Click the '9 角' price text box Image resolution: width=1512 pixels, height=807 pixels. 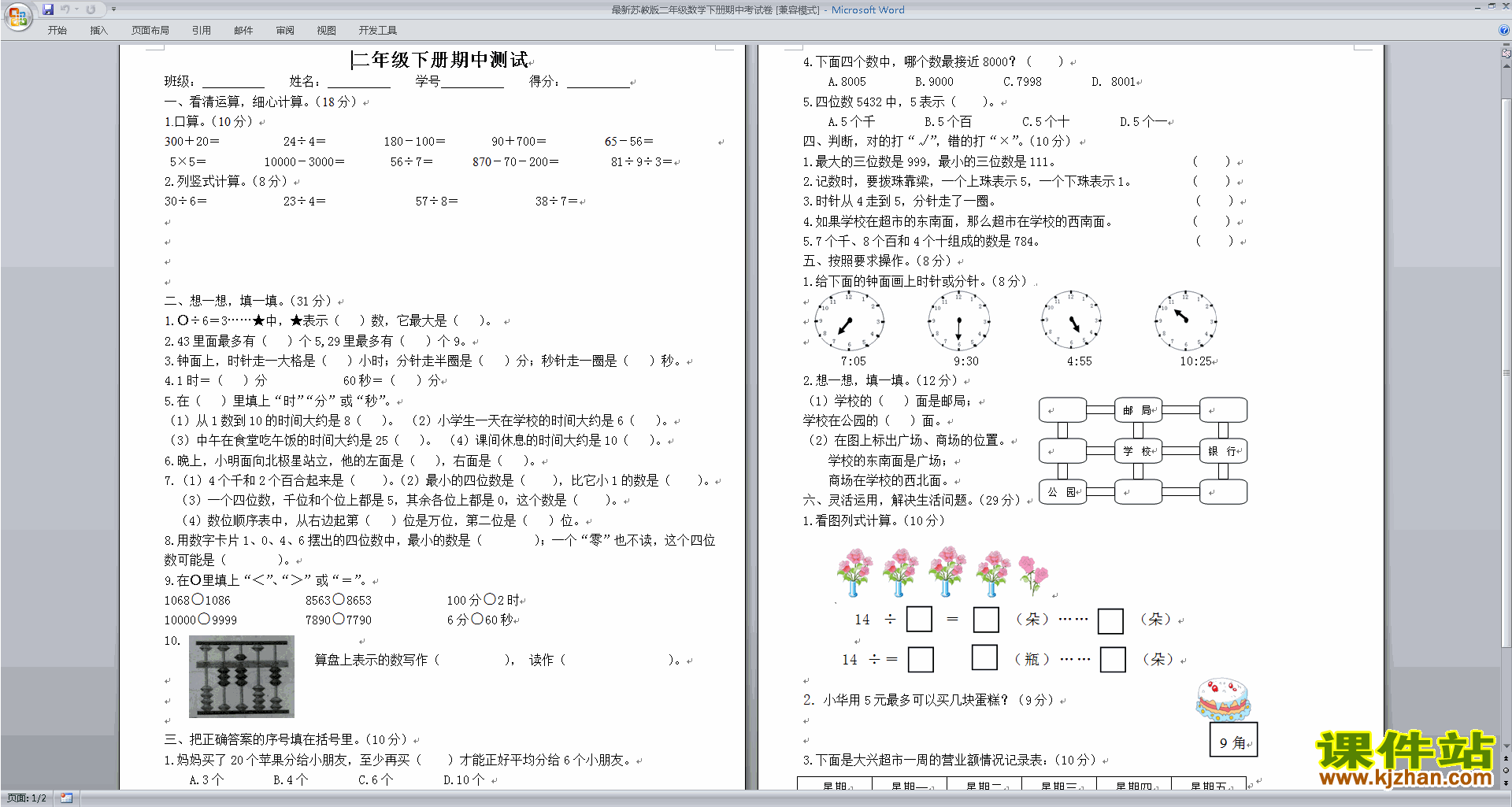pos(1233,740)
